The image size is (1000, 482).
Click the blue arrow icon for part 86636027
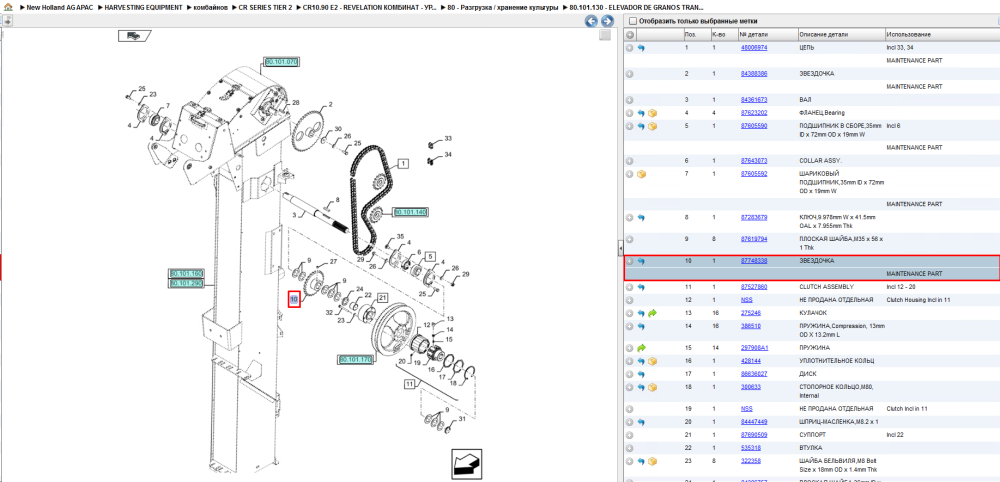[x=641, y=374]
